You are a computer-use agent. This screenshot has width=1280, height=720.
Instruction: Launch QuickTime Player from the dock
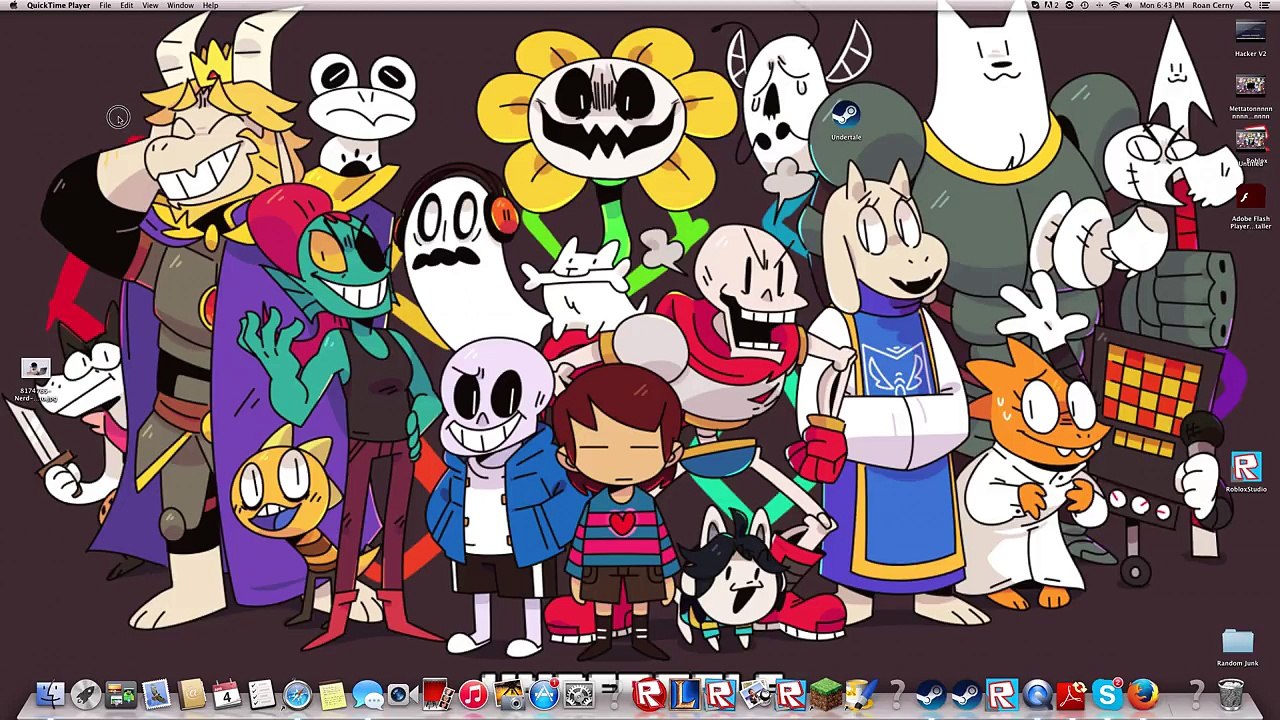pos(1038,695)
